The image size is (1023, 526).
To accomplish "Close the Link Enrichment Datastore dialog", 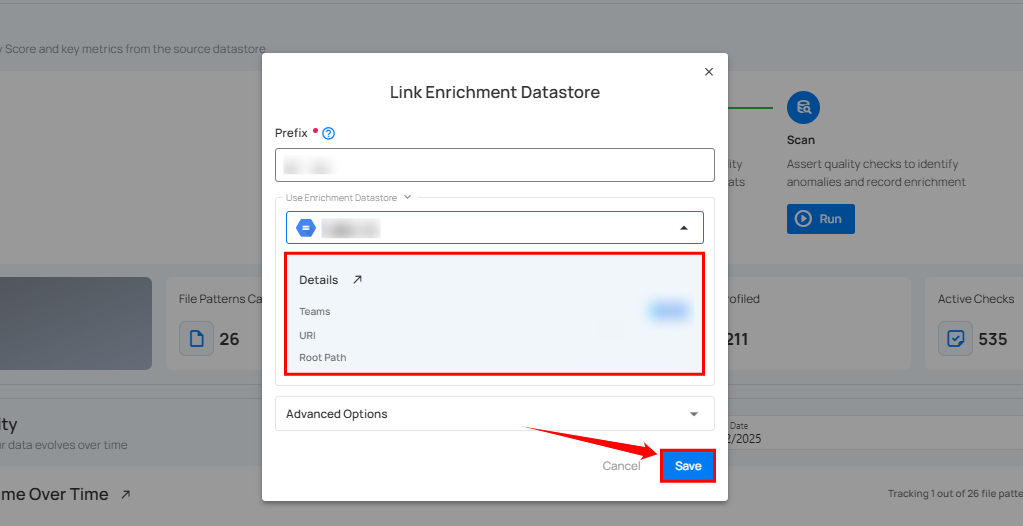I will (x=709, y=72).
